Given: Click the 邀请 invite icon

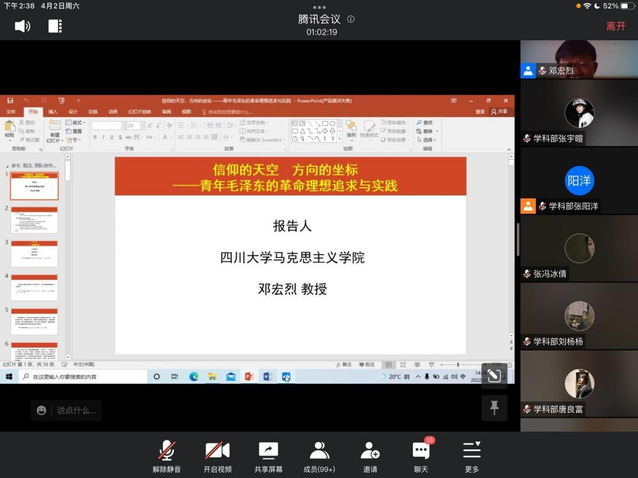Looking at the screenshot, I should tap(370, 455).
